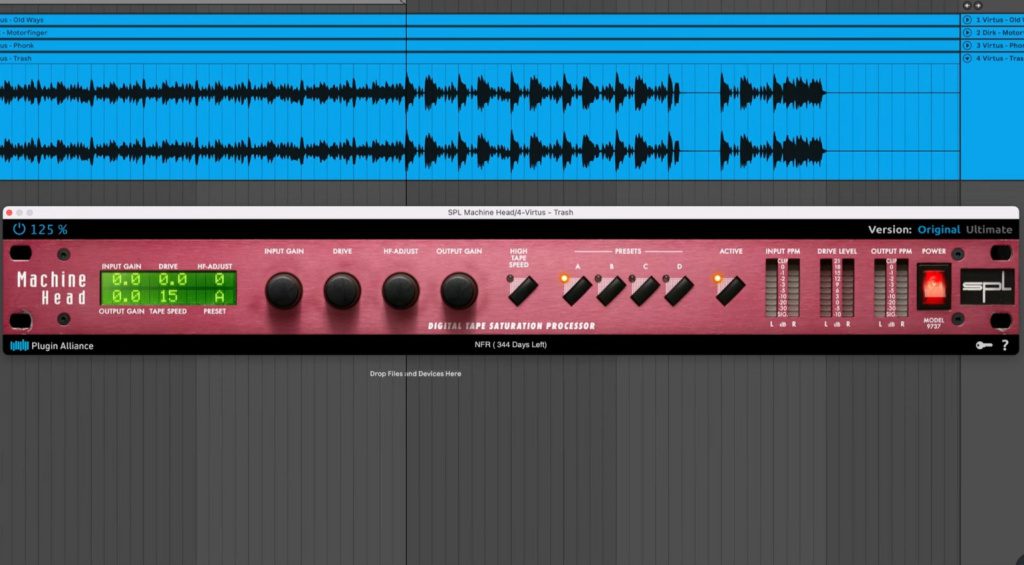Click the 125 % zoom scale text
Viewport: 1024px width, 565px height.
pos(49,230)
